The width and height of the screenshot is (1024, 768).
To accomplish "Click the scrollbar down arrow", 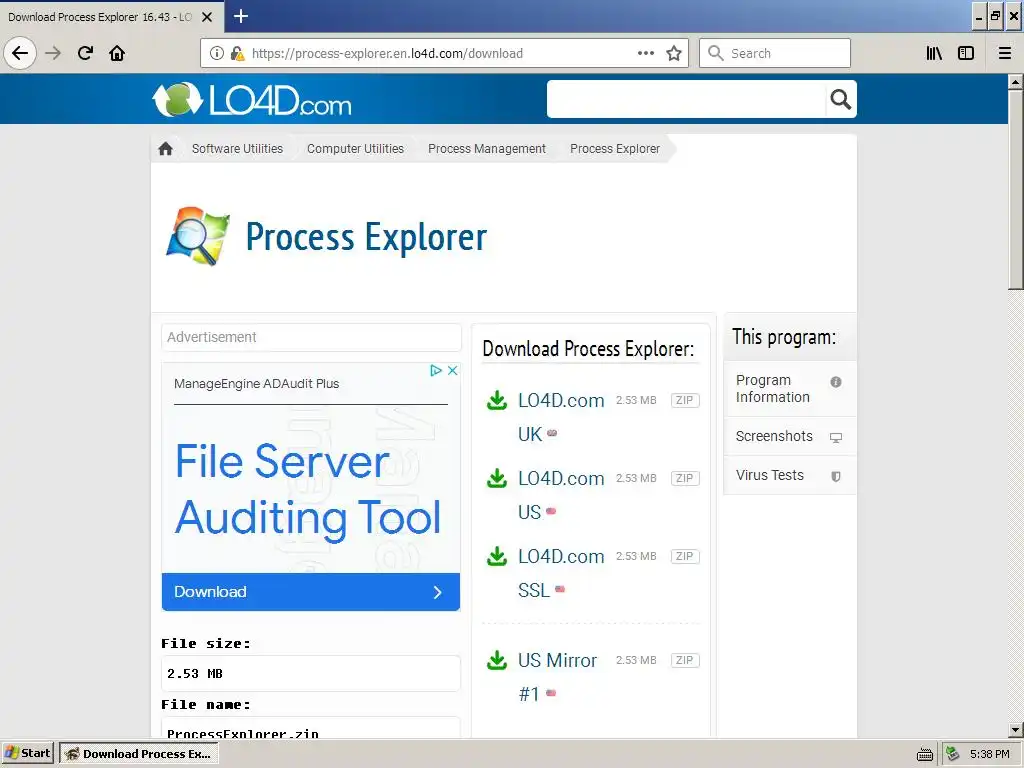I will 1015,730.
